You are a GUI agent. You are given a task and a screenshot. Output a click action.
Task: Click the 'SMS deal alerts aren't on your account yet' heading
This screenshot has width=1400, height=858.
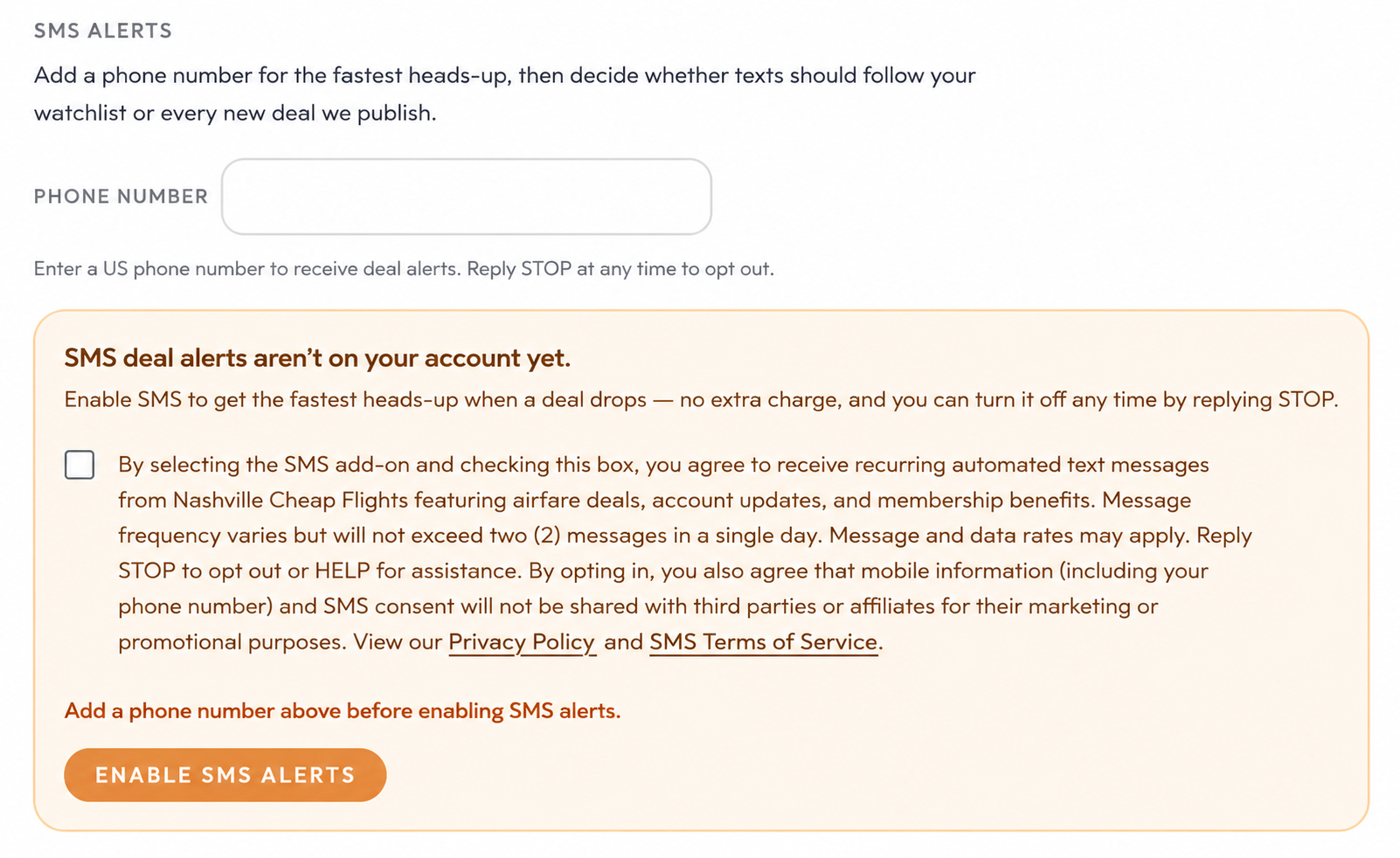click(317, 358)
